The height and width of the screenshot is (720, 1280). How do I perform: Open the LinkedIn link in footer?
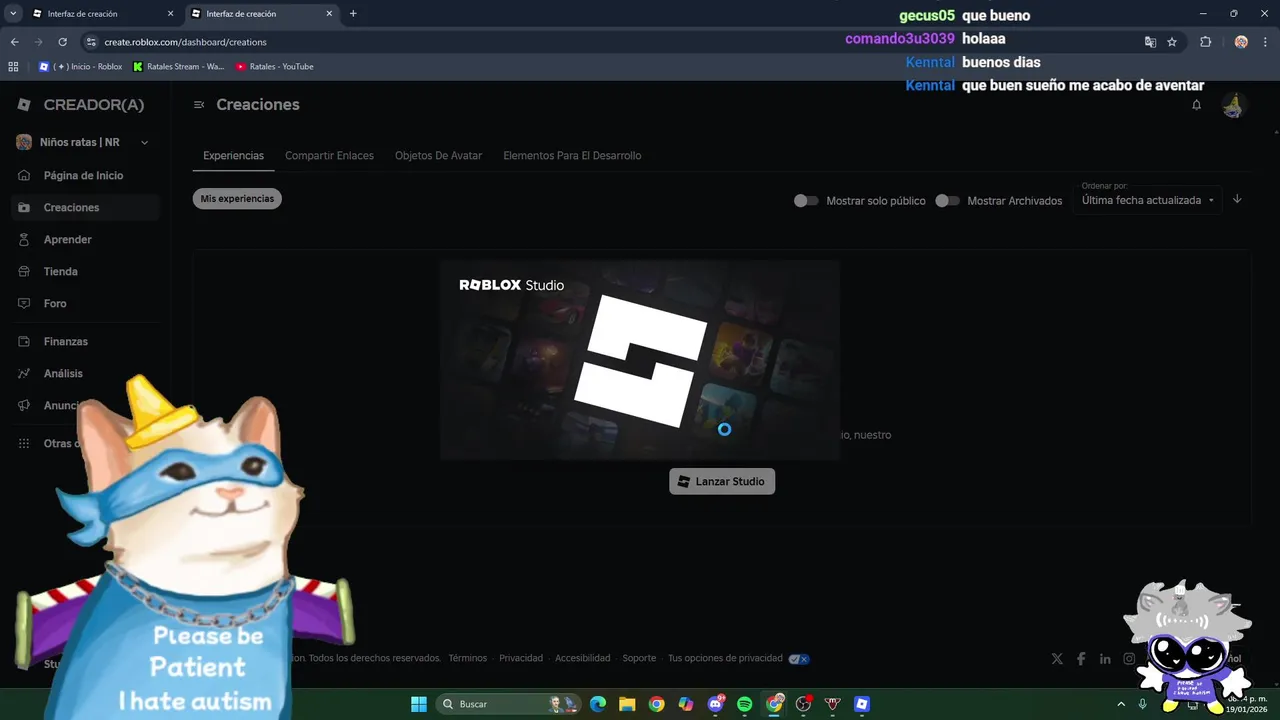[x=1105, y=658]
